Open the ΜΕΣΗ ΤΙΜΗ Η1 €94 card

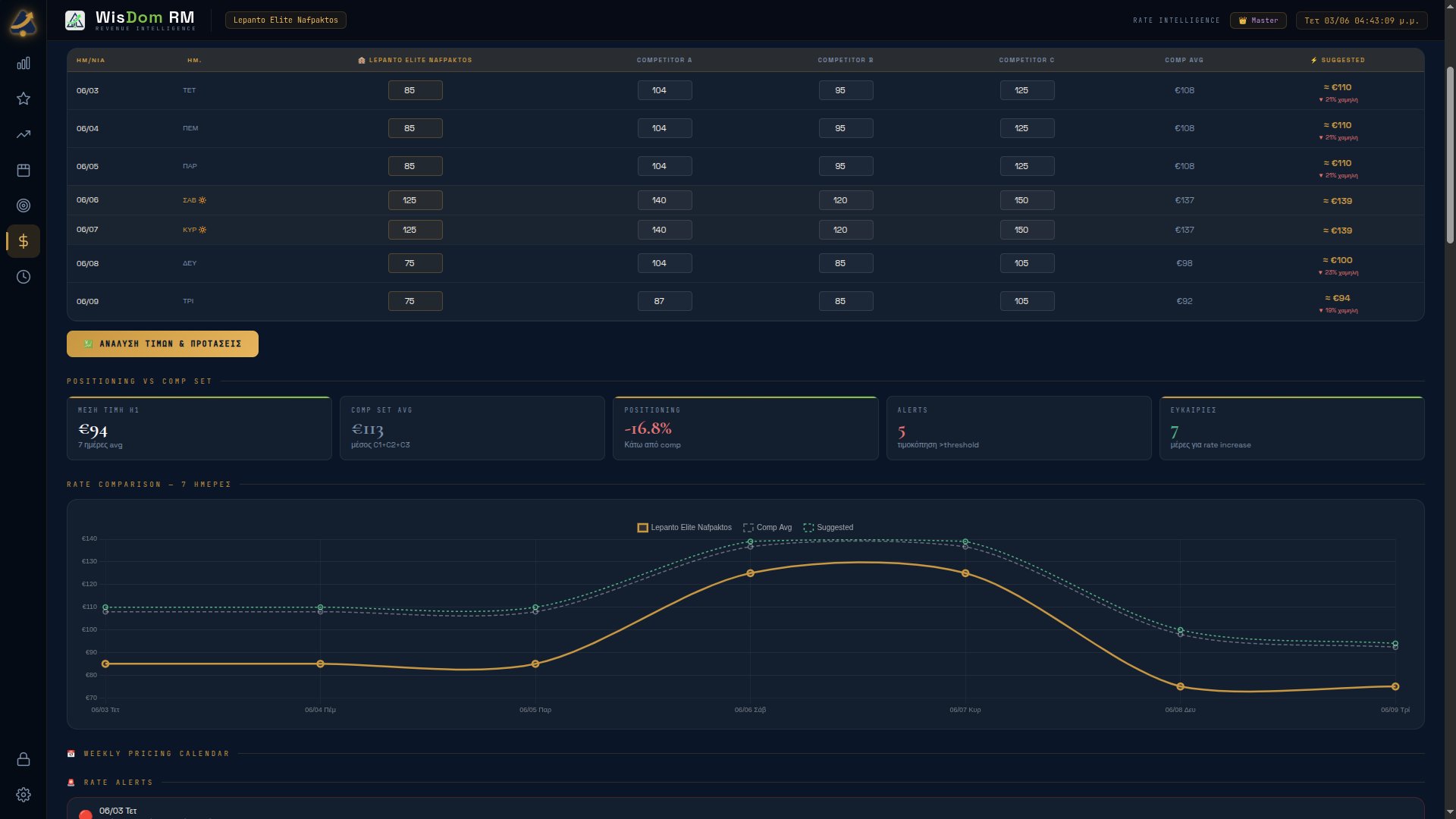[199, 428]
